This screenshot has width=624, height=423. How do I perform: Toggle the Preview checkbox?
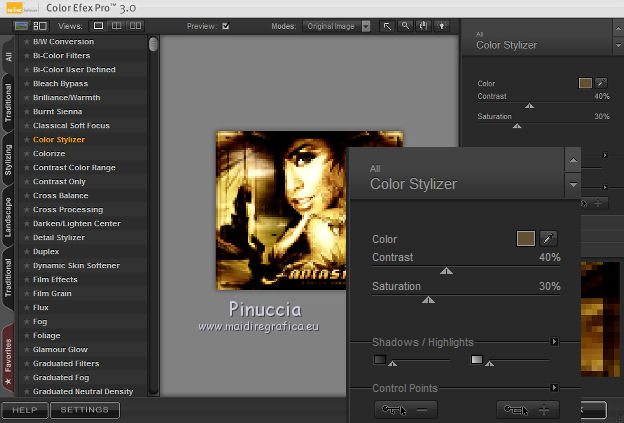(226, 26)
